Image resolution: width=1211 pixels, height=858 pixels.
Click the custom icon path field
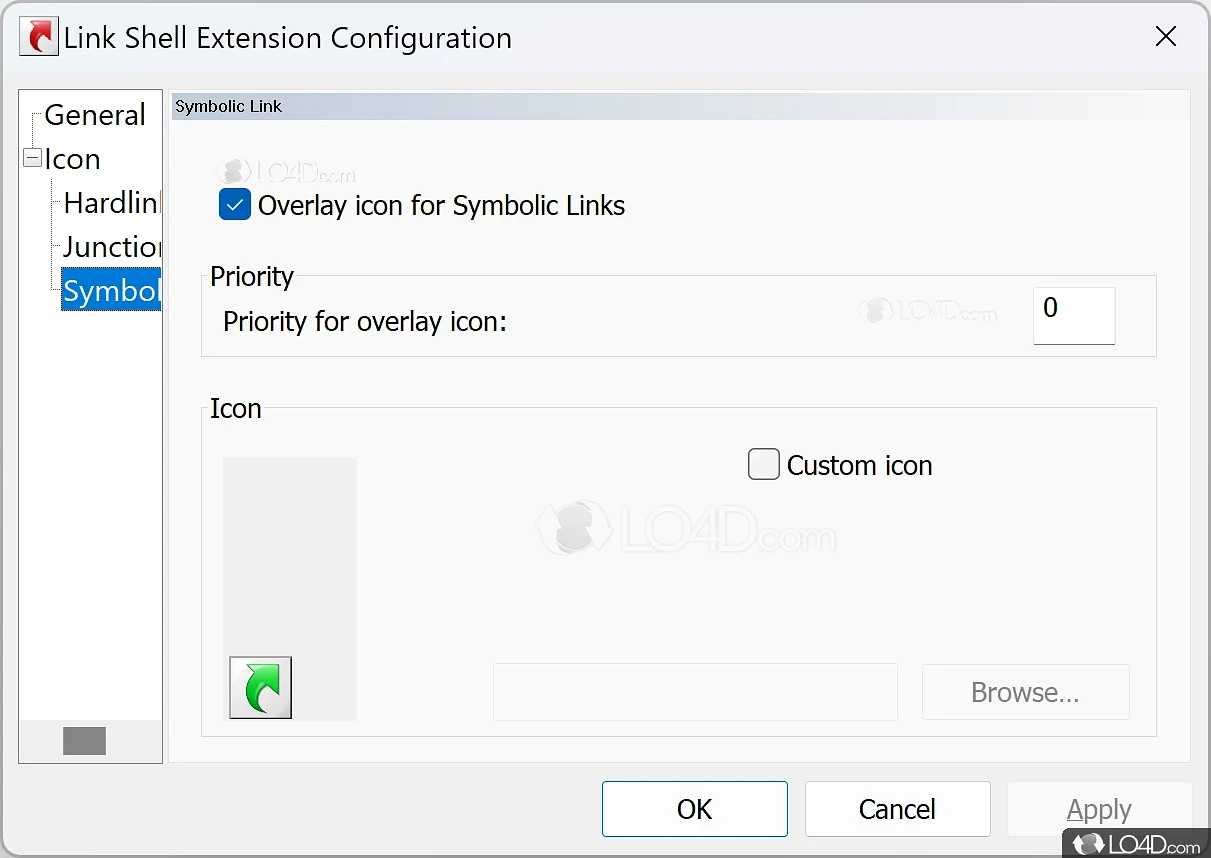(695, 692)
